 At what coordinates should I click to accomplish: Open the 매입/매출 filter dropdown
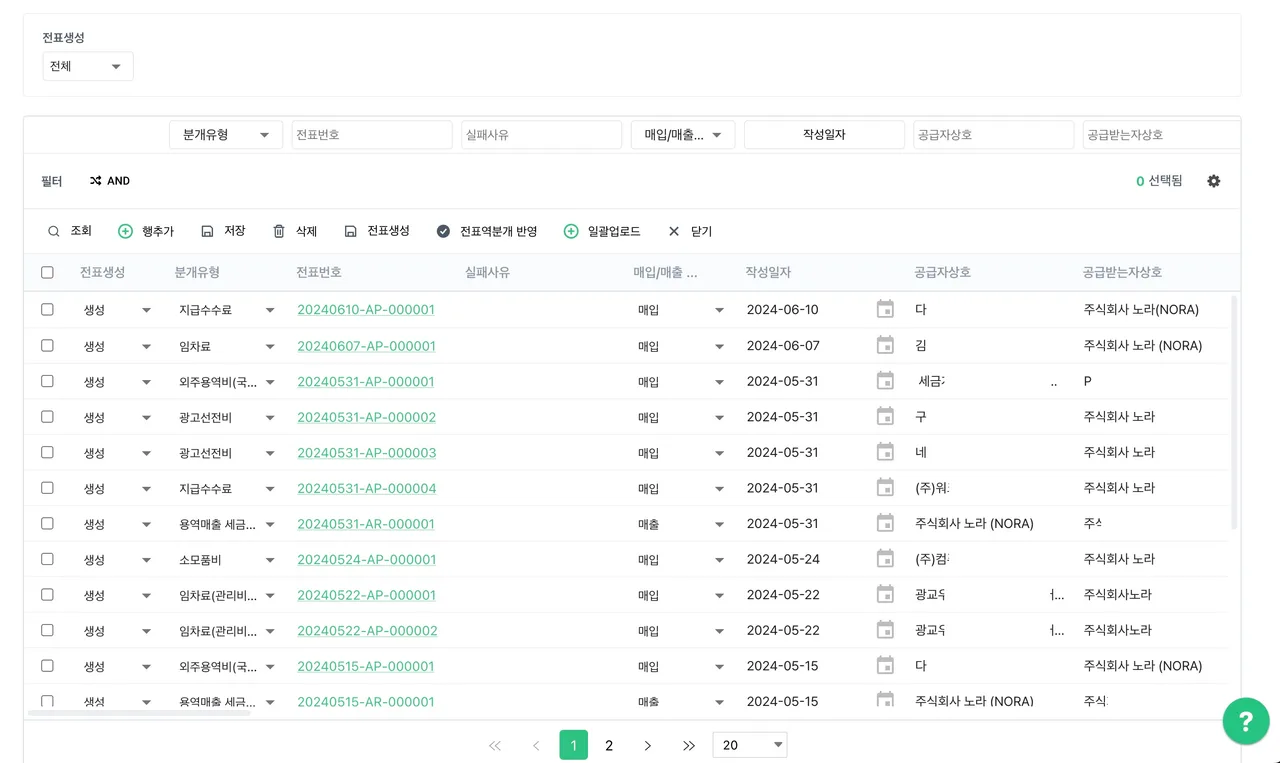click(x=683, y=134)
